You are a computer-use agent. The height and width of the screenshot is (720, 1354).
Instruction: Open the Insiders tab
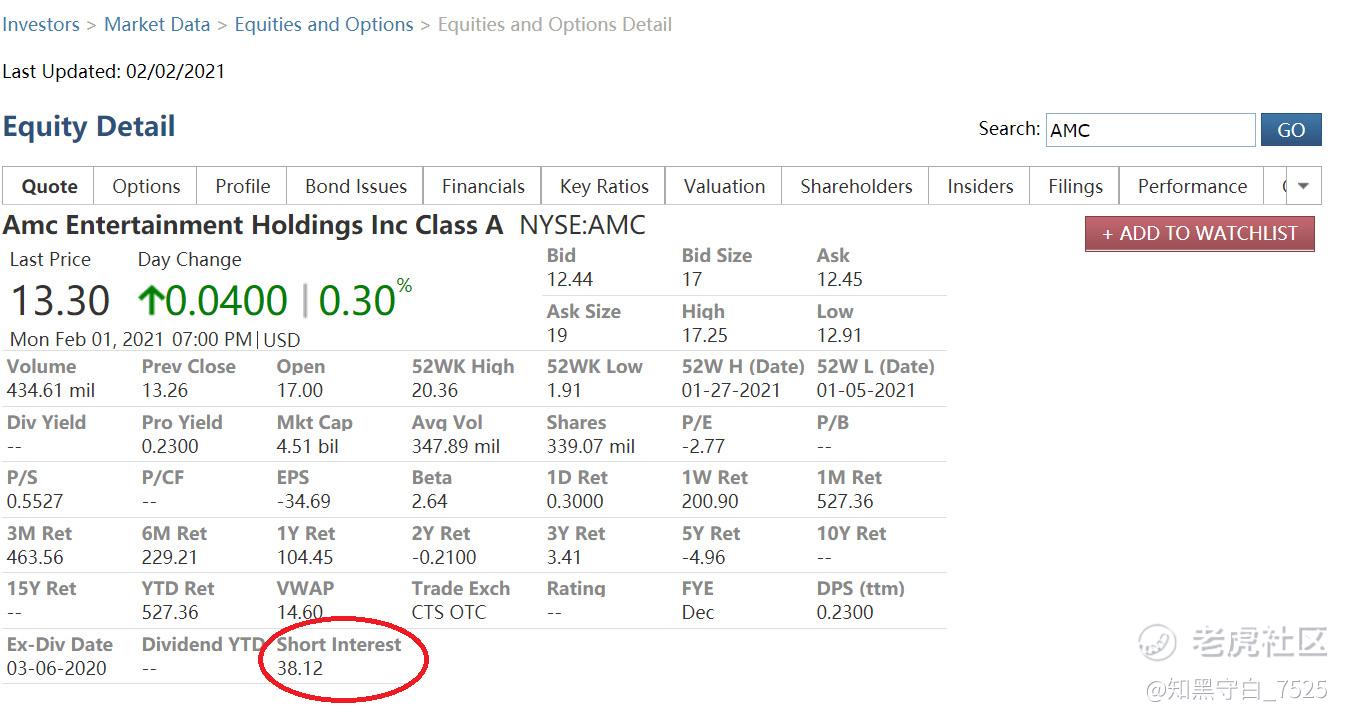coord(980,186)
